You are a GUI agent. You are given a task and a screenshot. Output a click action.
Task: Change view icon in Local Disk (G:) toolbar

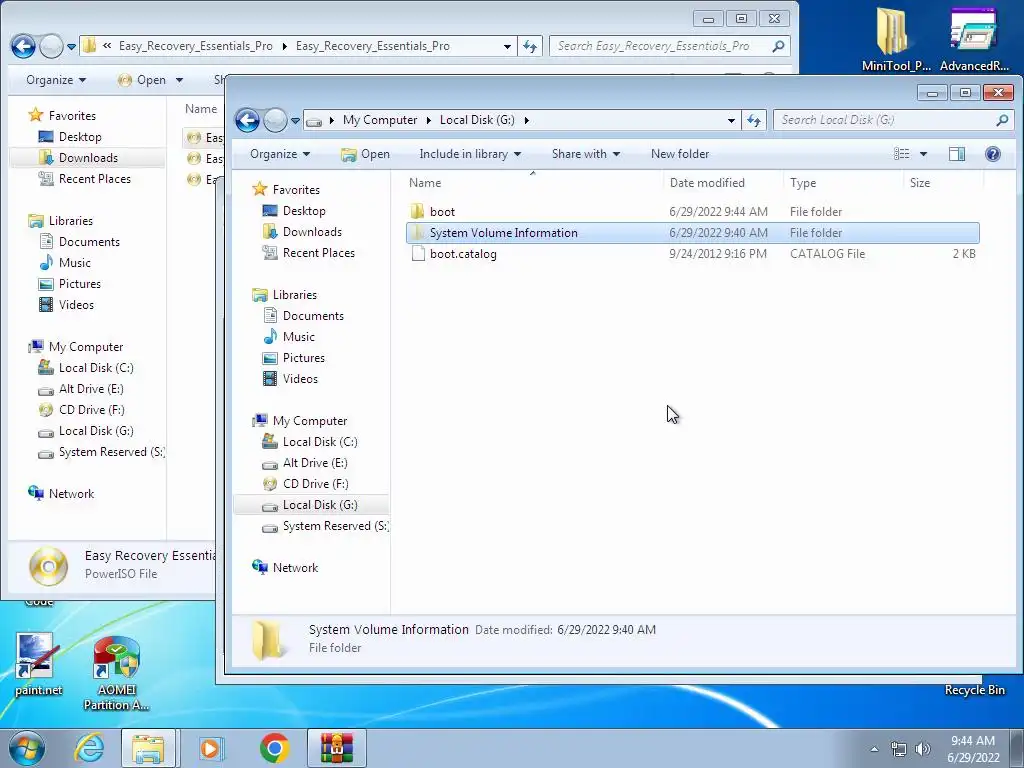point(902,154)
